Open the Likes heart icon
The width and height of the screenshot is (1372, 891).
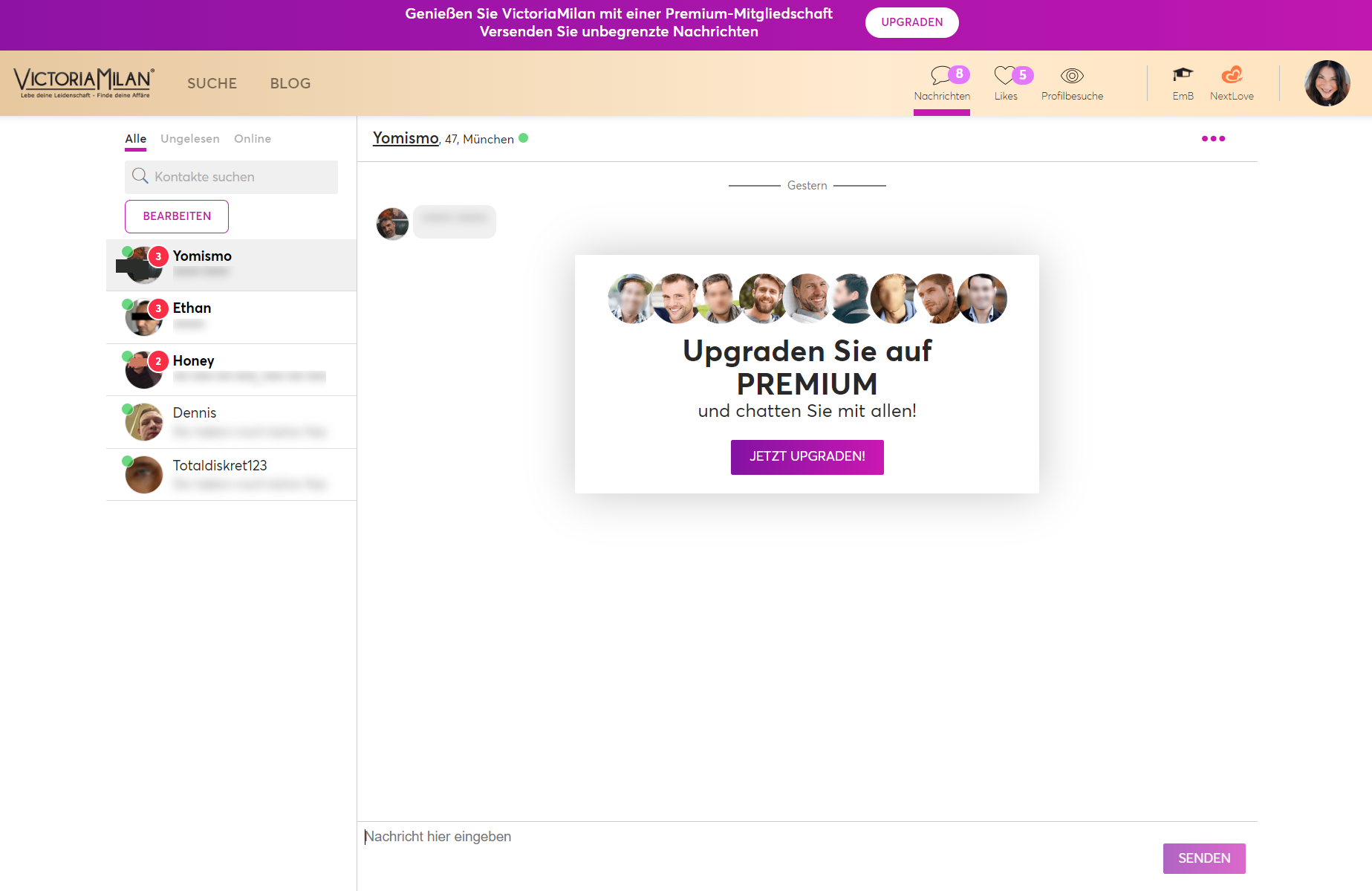click(1006, 83)
